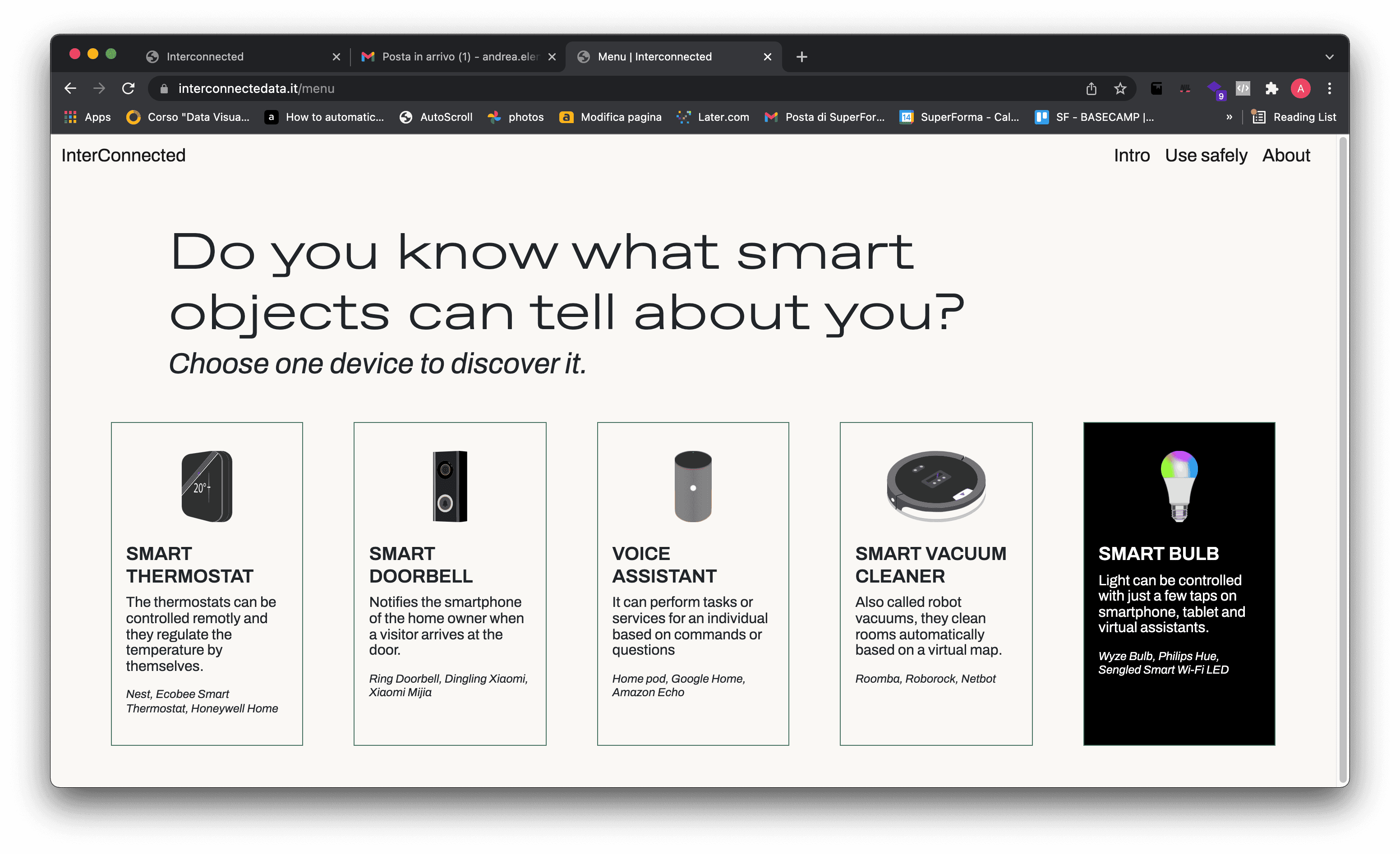
Task: Open the About menu item
Action: 1286,155
